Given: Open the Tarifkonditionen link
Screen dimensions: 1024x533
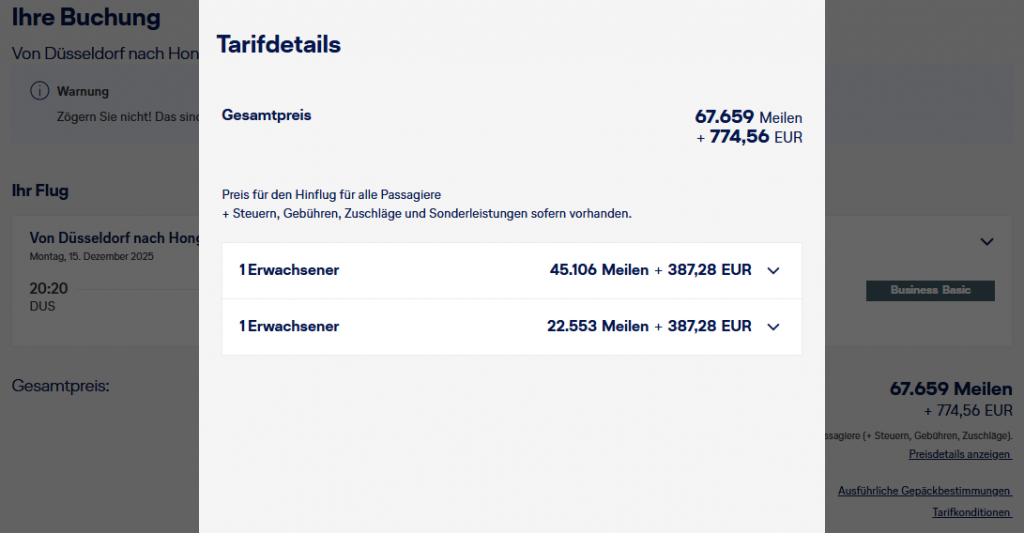Looking at the screenshot, I should point(972,512).
